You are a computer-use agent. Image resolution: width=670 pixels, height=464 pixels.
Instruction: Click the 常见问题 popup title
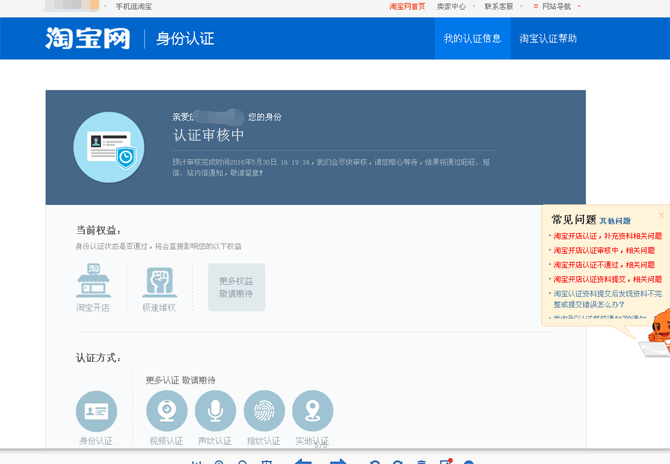pyautogui.click(x=573, y=220)
